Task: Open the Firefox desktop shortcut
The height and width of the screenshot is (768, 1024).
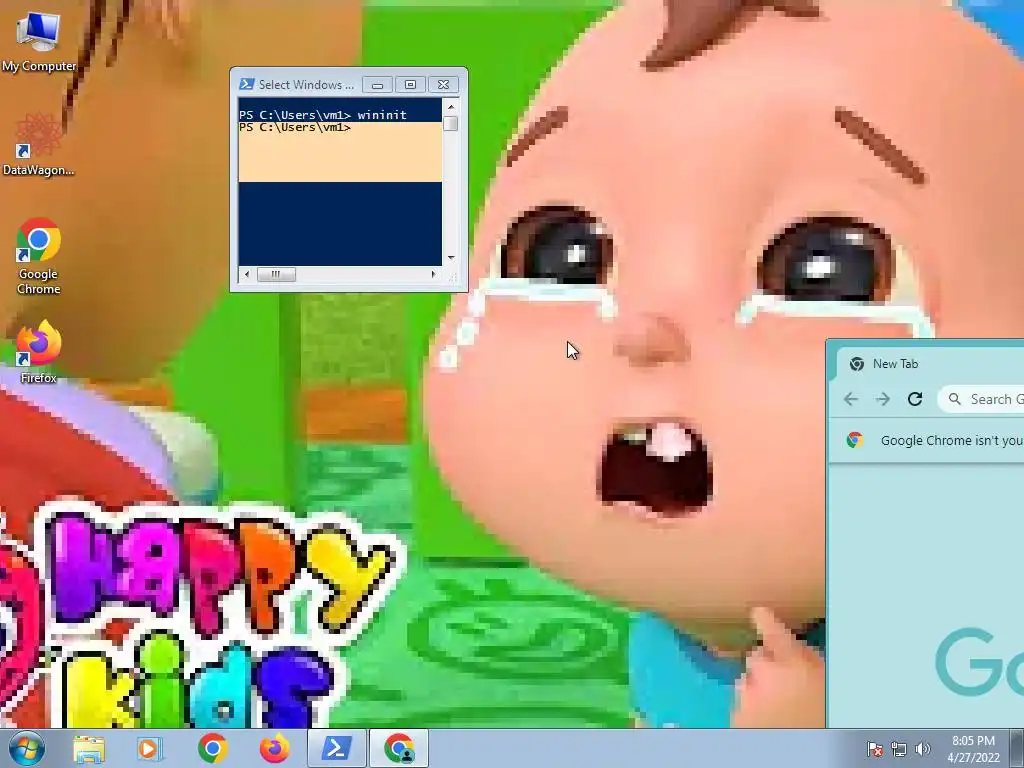Action: pos(39,351)
